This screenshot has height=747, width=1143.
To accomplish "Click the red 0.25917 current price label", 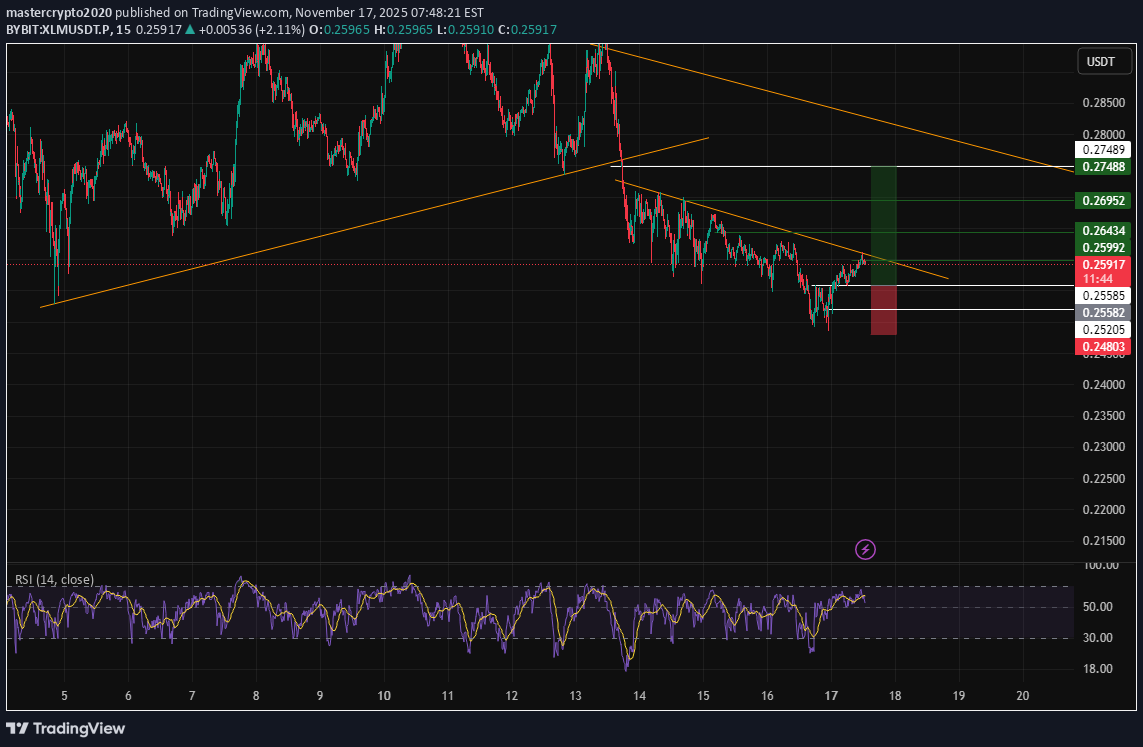I will tap(1103, 264).
